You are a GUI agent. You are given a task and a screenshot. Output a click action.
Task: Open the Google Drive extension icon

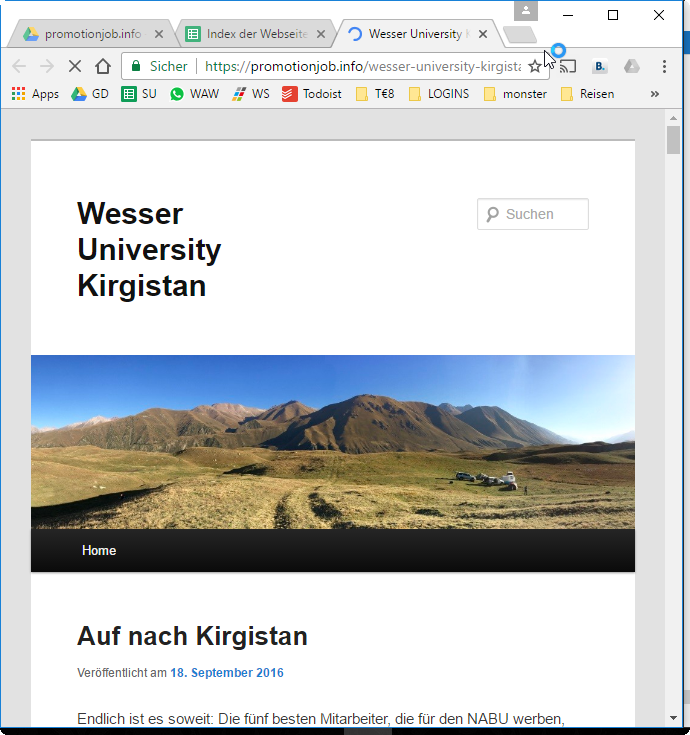tap(632, 67)
